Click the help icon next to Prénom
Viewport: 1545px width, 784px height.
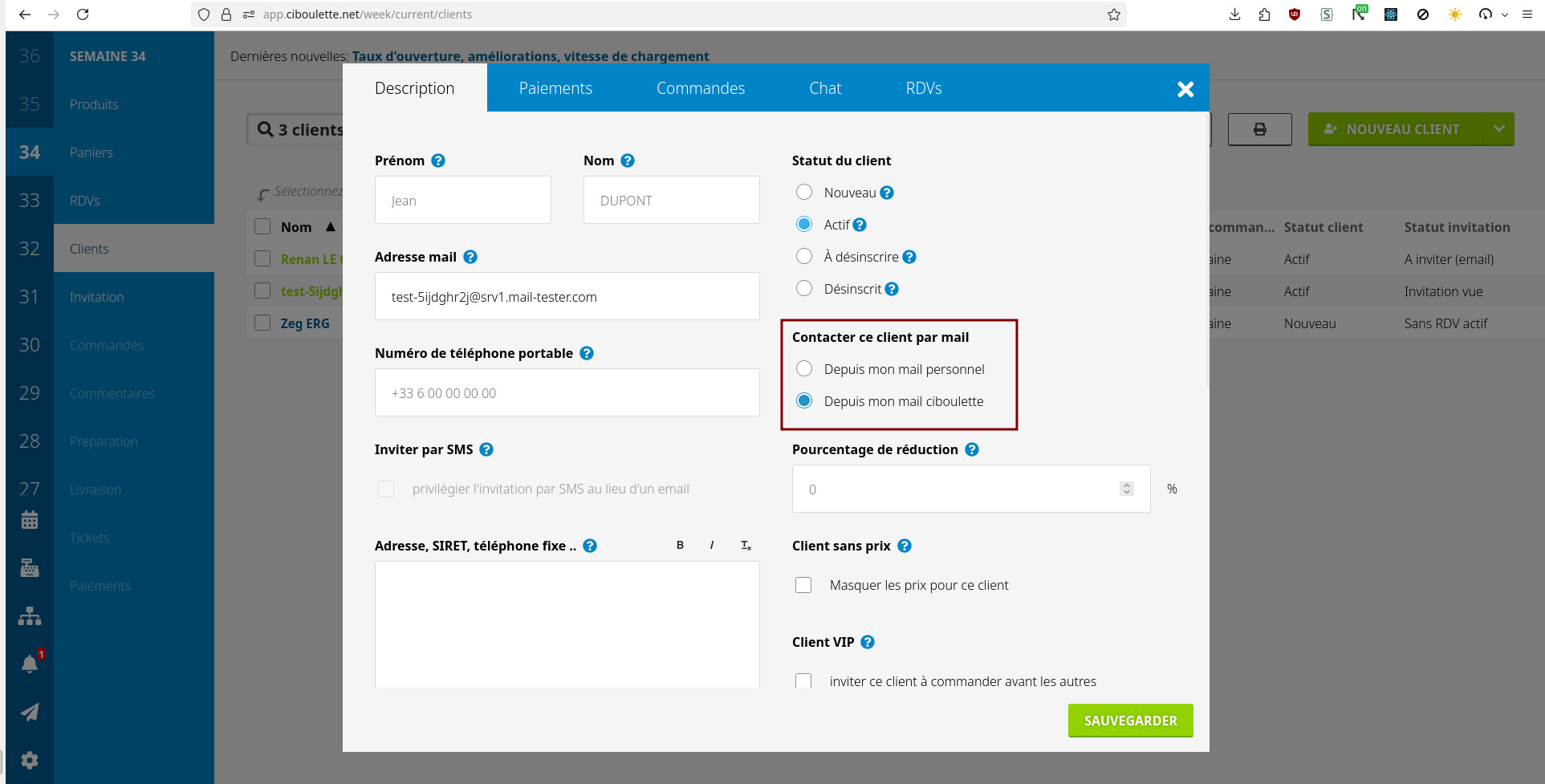click(x=438, y=160)
